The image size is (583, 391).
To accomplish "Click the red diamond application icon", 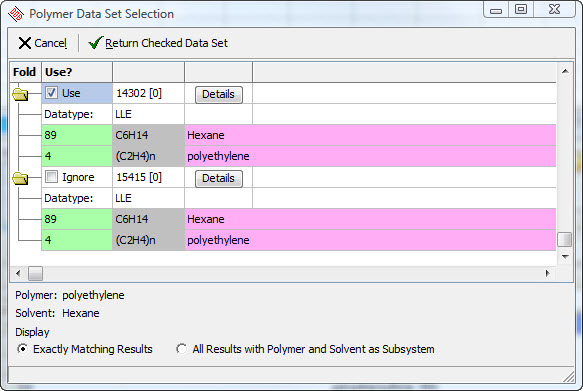I will (x=16, y=14).
